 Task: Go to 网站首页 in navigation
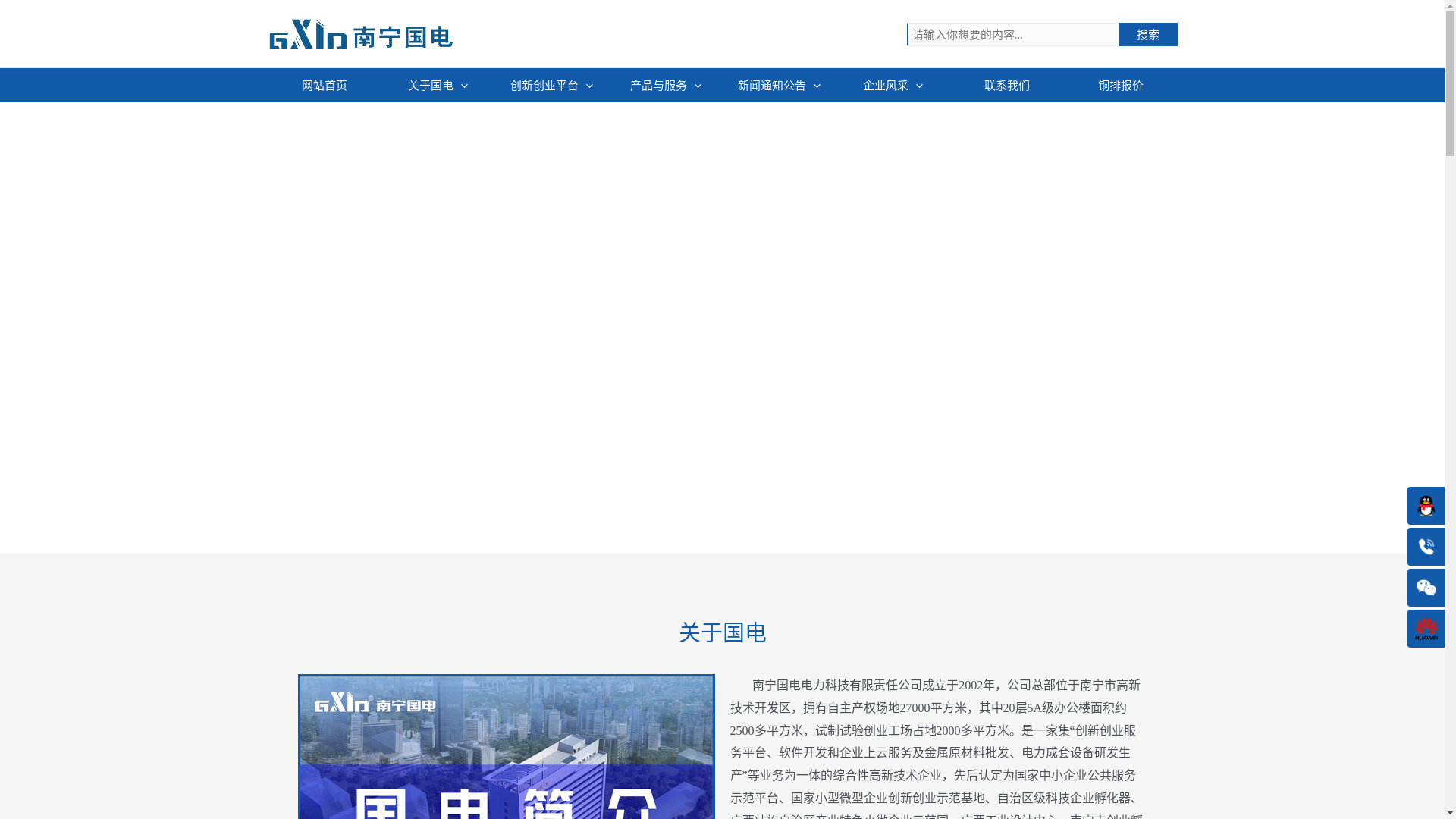tap(325, 86)
